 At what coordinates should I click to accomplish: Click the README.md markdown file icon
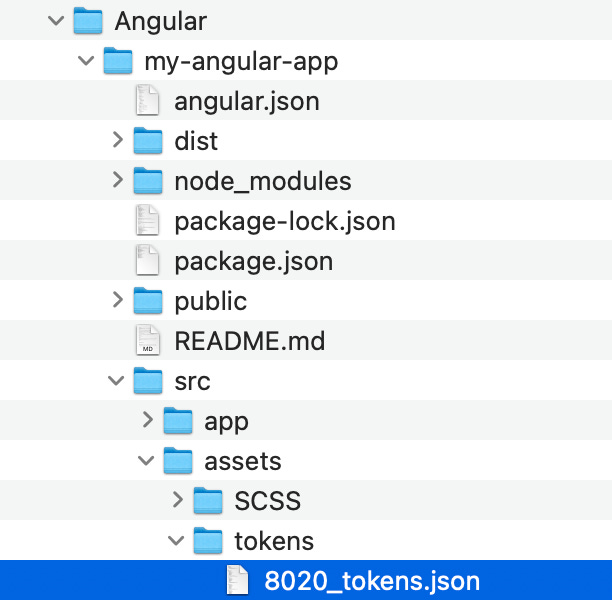click(x=148, y=340)
